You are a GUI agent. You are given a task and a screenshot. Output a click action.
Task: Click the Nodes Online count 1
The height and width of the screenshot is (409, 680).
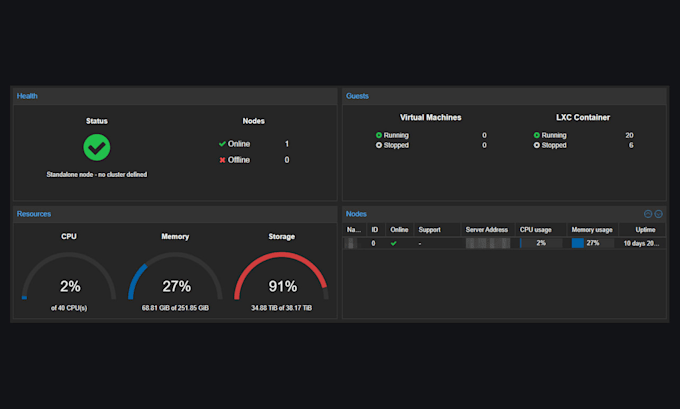(x=287, y=144)
